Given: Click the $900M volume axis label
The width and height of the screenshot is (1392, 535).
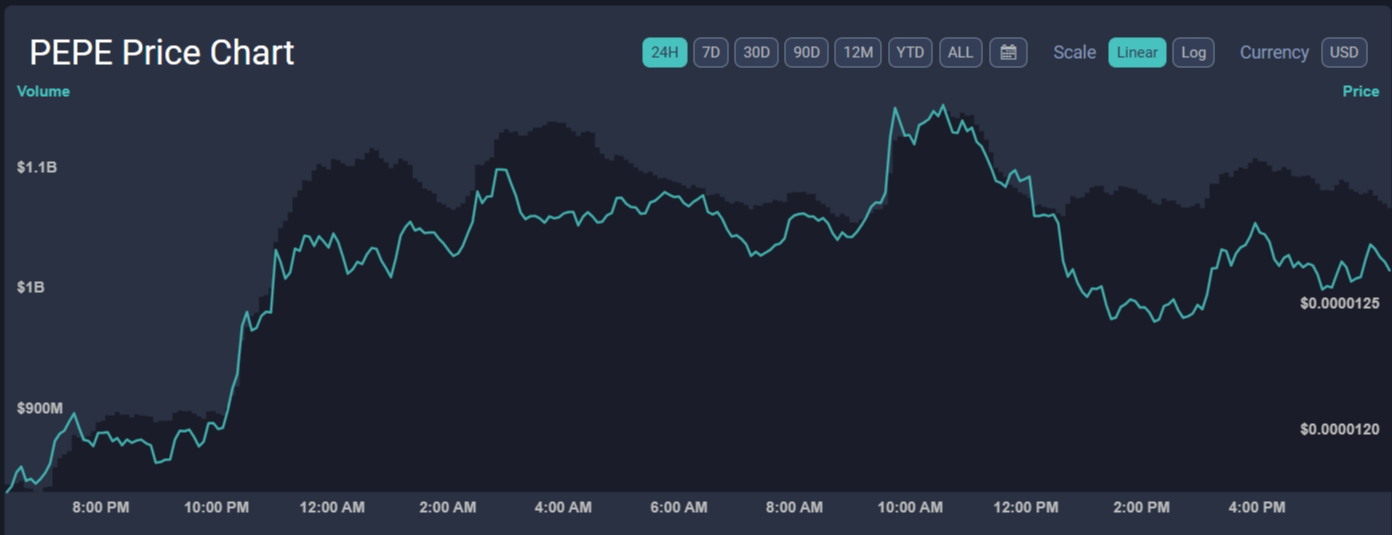Looking at the screenshot, I should coord(40,408).
